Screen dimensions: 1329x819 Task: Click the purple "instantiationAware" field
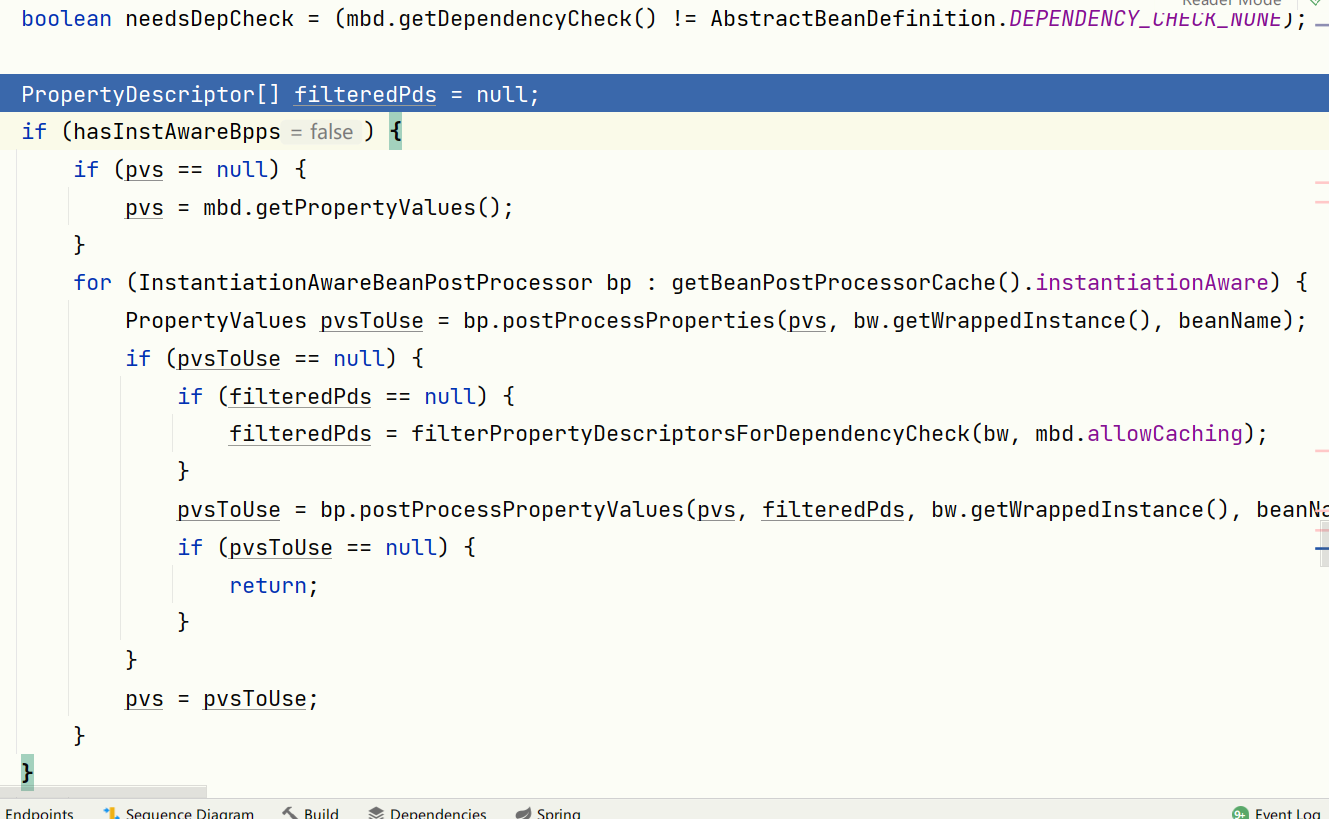(x=1152, y=283)
